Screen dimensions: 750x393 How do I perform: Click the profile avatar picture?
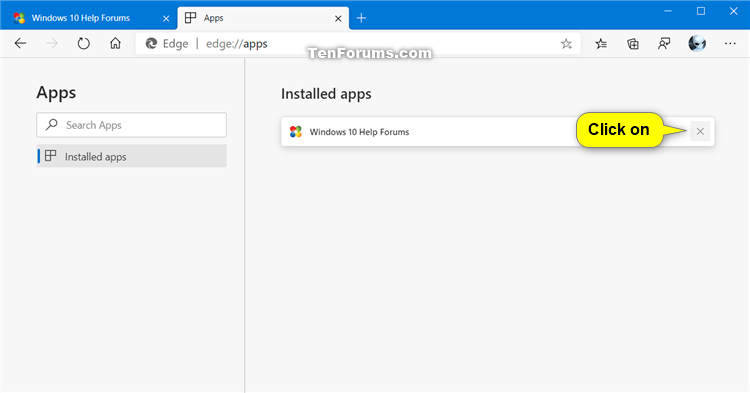697,44
